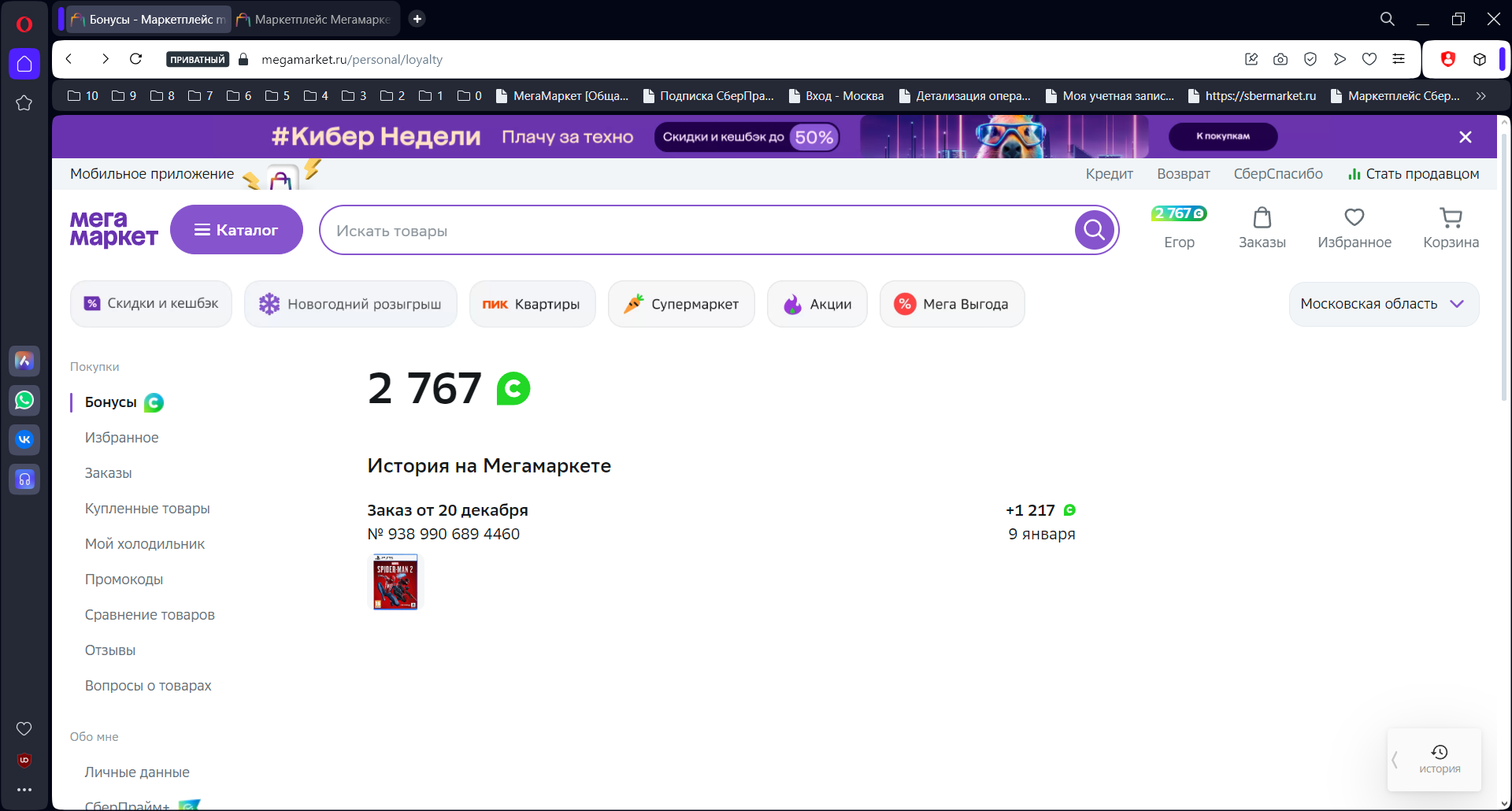Reload the current page
This screenshot has height=811, width=1512.
click(136, 59)
